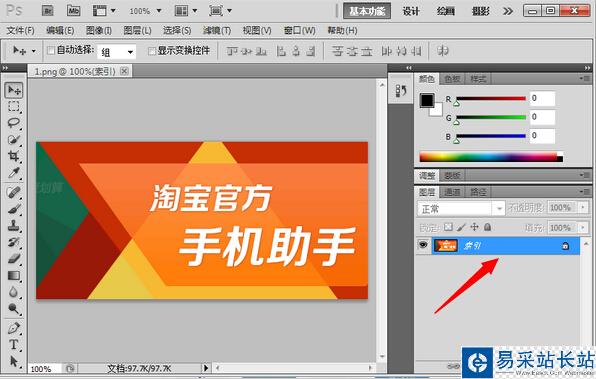The width and height of the screenshot is (596, 379).
Task: Select 设计 workspace button
Action: 411,11
